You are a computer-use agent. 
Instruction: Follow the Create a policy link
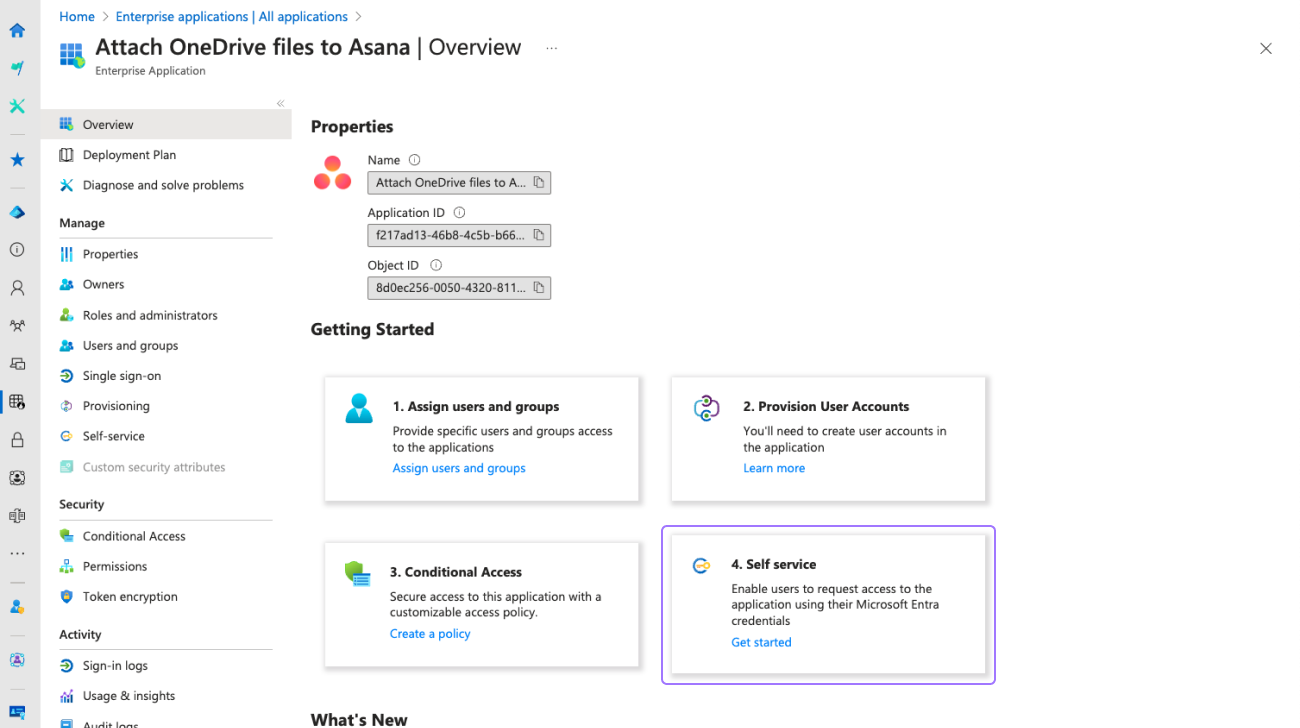(x=430, y=634)
